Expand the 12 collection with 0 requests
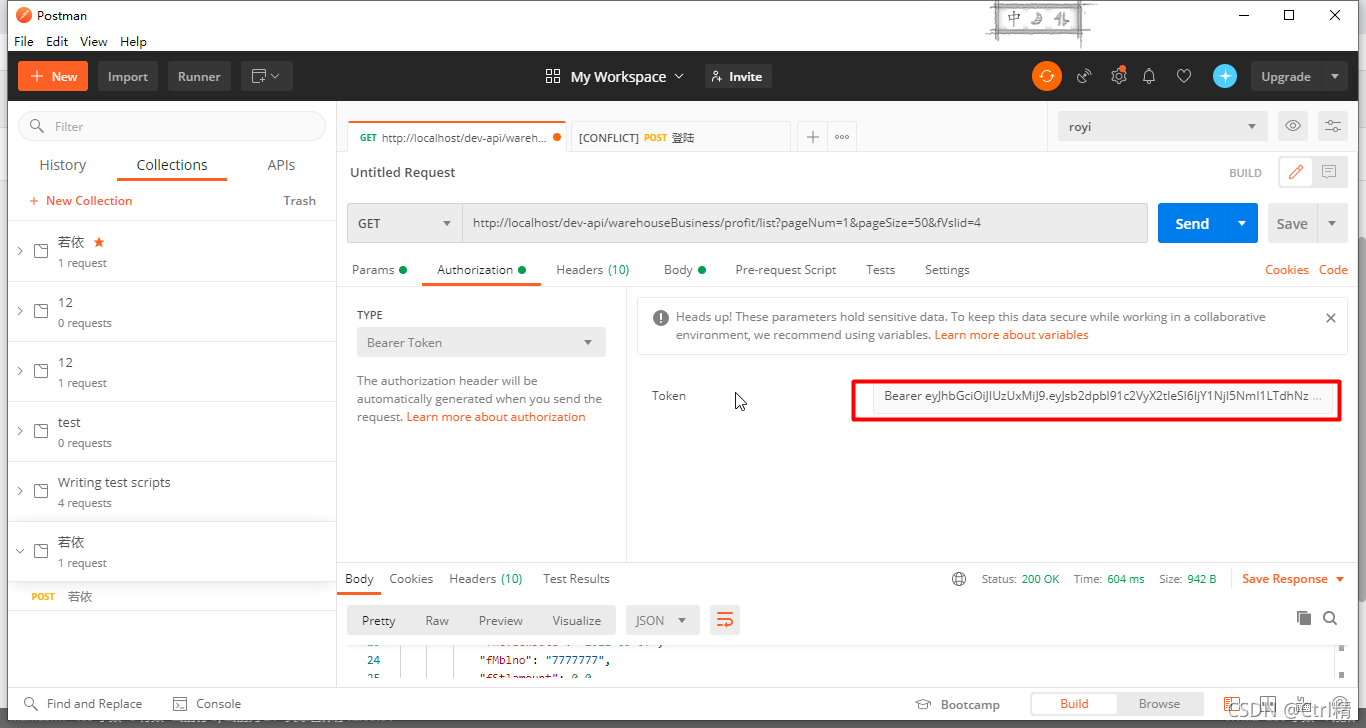This screenshot has height=728, width=1366. pyautogui.click(x=20, y=311)
